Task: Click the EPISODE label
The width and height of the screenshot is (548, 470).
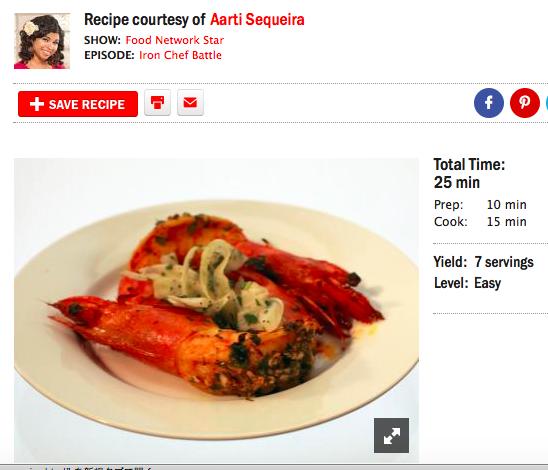Action: pyautogui.click(x=109, y=55)
